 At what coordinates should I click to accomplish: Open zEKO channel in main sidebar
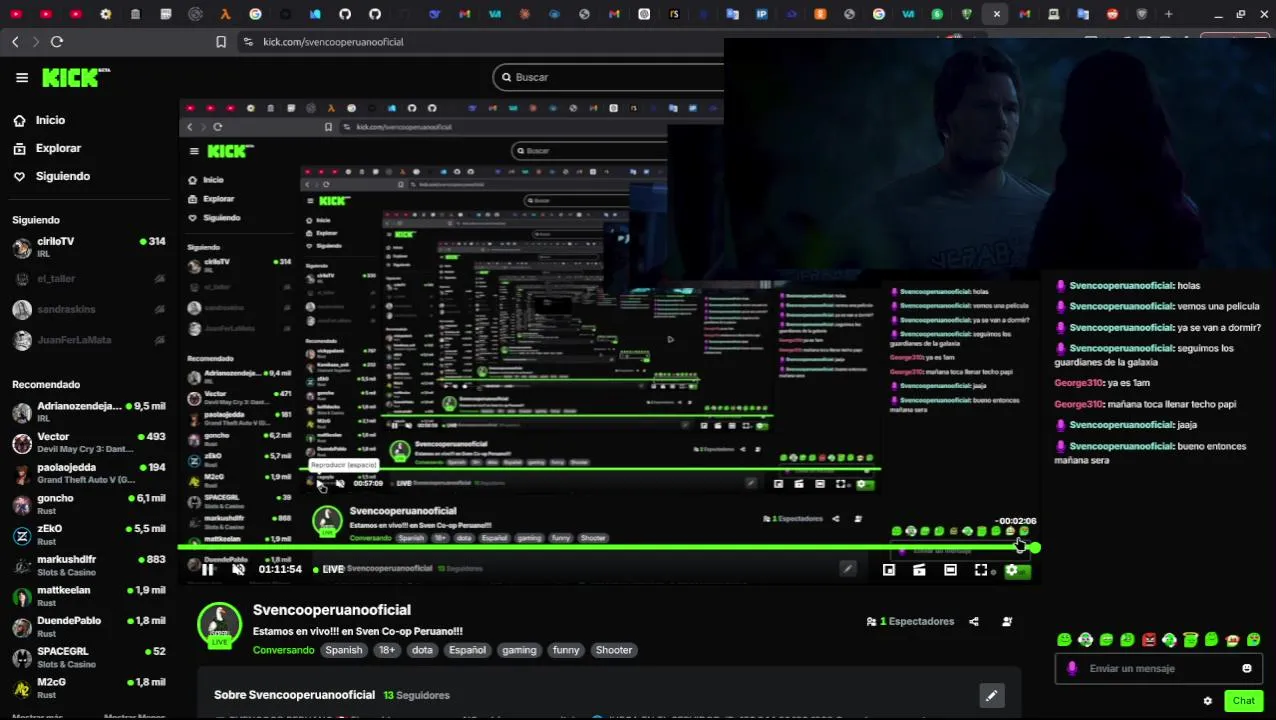[x=88, y=535]
